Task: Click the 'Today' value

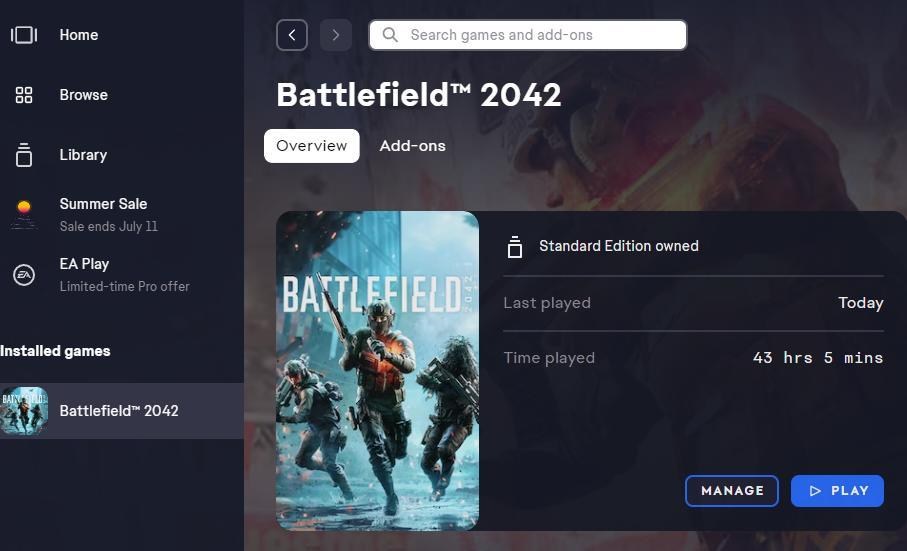Action: 861,303
